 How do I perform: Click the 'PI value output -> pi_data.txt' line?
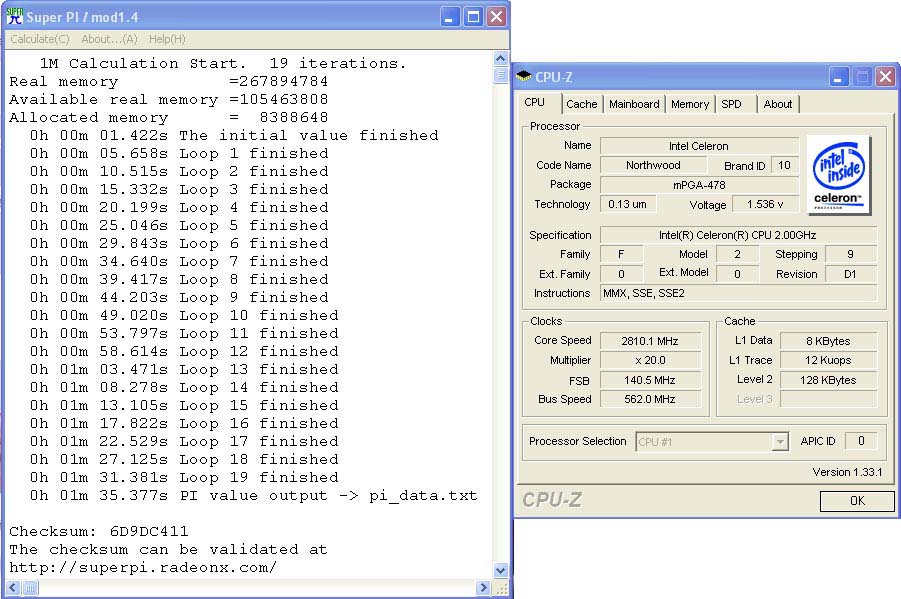(253, 496)
